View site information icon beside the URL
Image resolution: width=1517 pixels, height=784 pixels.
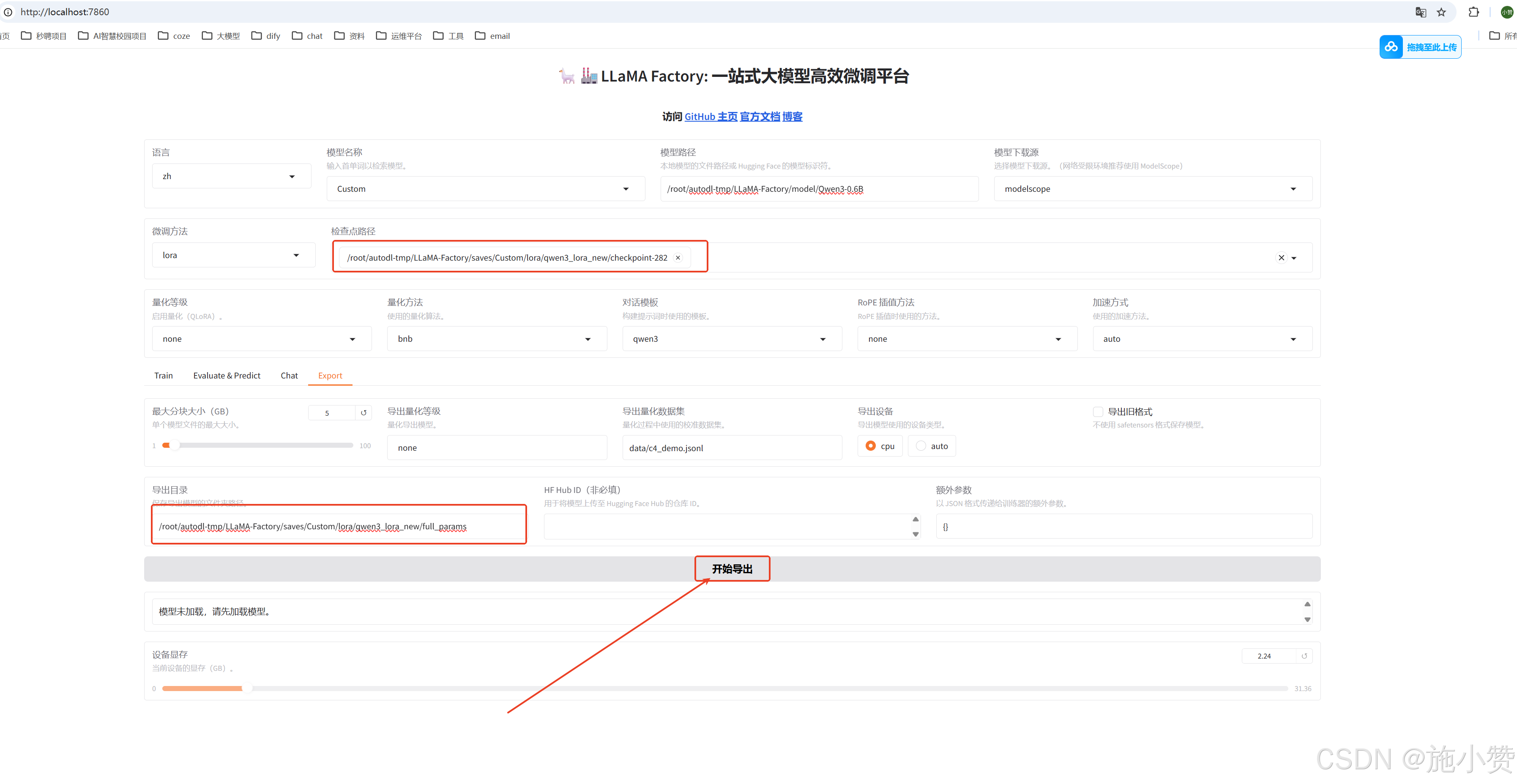(x=8, y=12)
